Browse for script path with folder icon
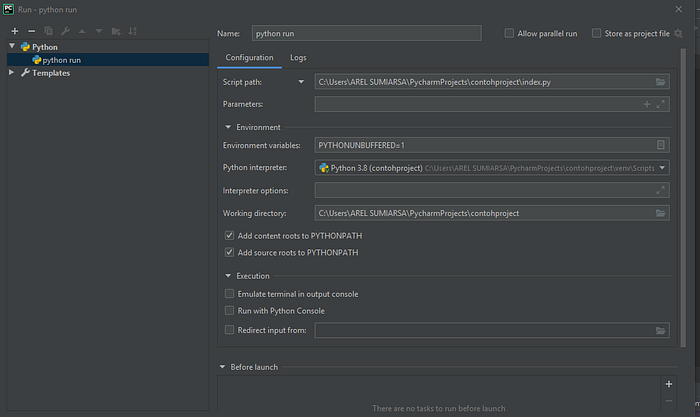The image size is (700, 417). [x=660, y=82]
